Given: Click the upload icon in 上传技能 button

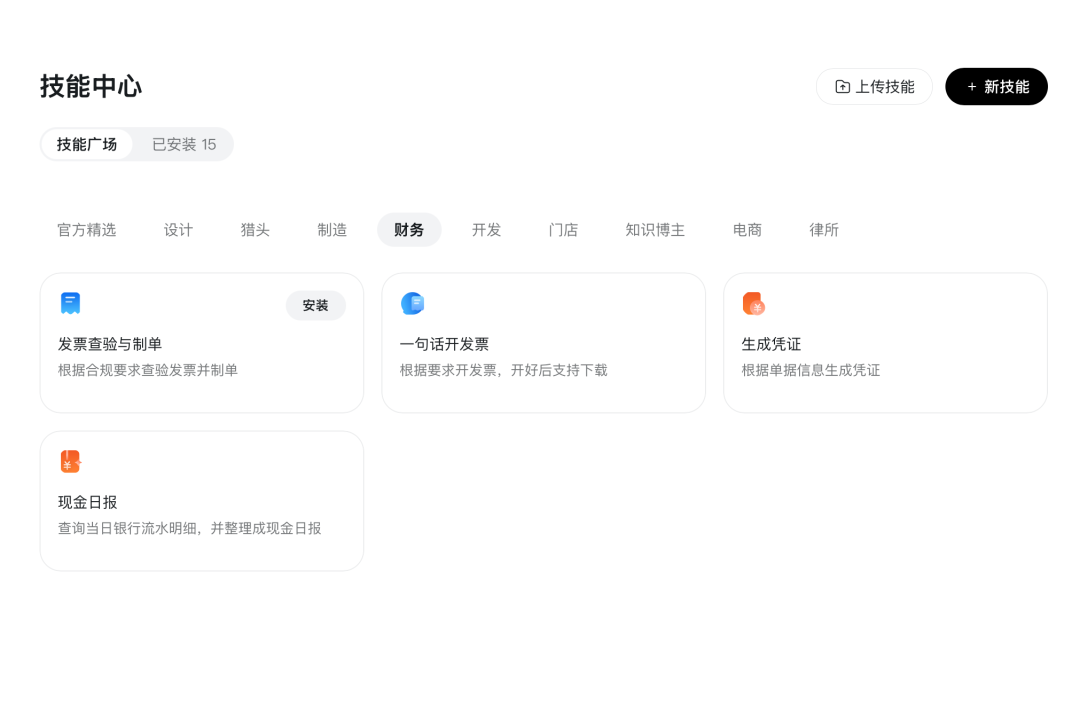Looking at the screenshot, I should click(842, 87).
